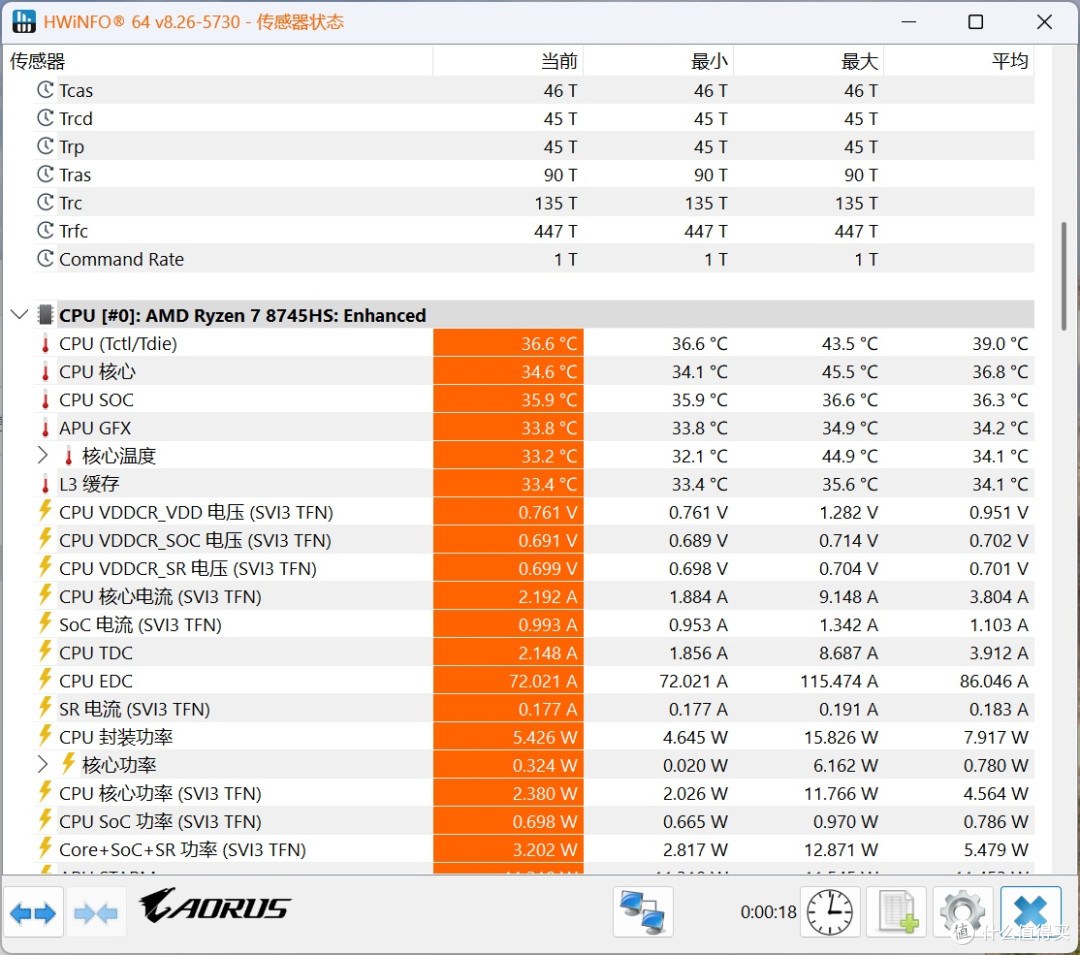Minimize the HWiNFO window
Screen dimensions: 1080x955
click(x=909, y=22)
